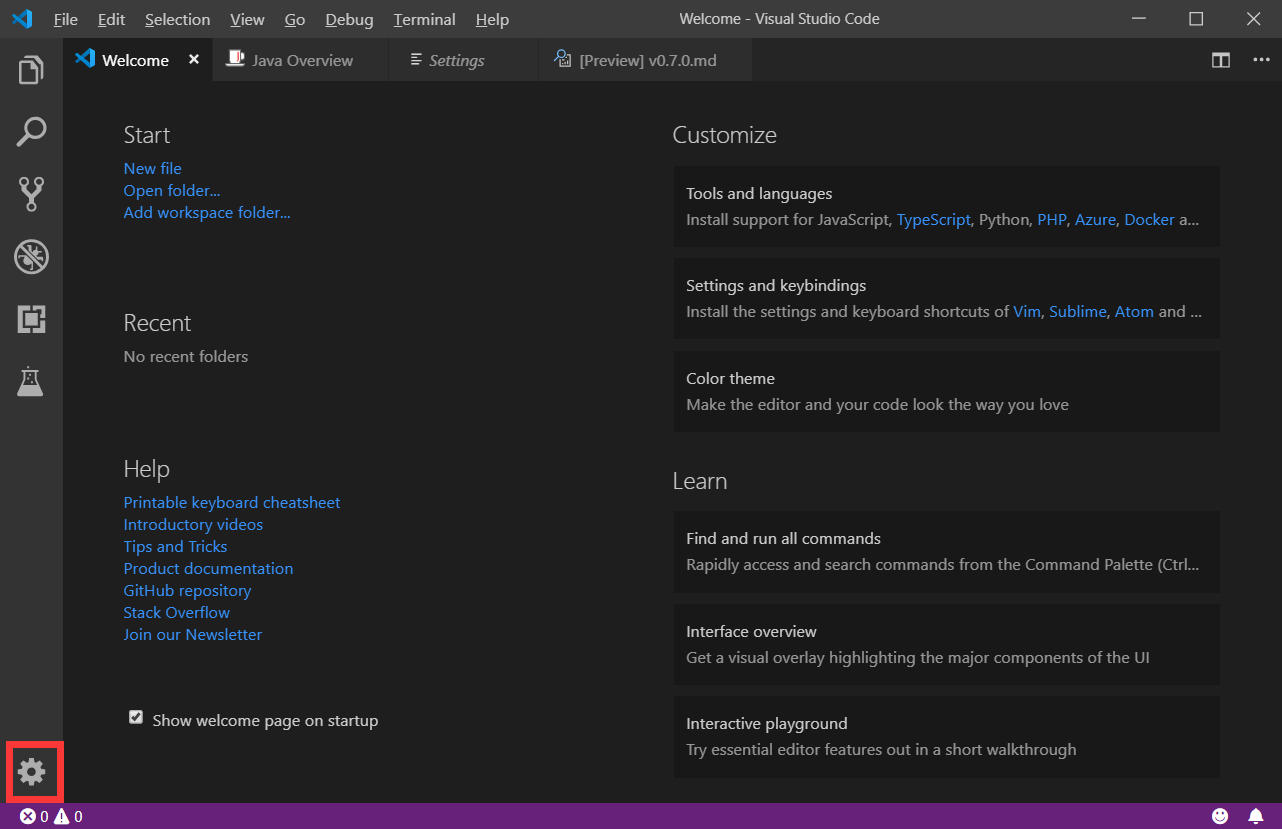Close the Welcome tab with its X
This screenshot has height=829, width=1282.
(193, 59)
